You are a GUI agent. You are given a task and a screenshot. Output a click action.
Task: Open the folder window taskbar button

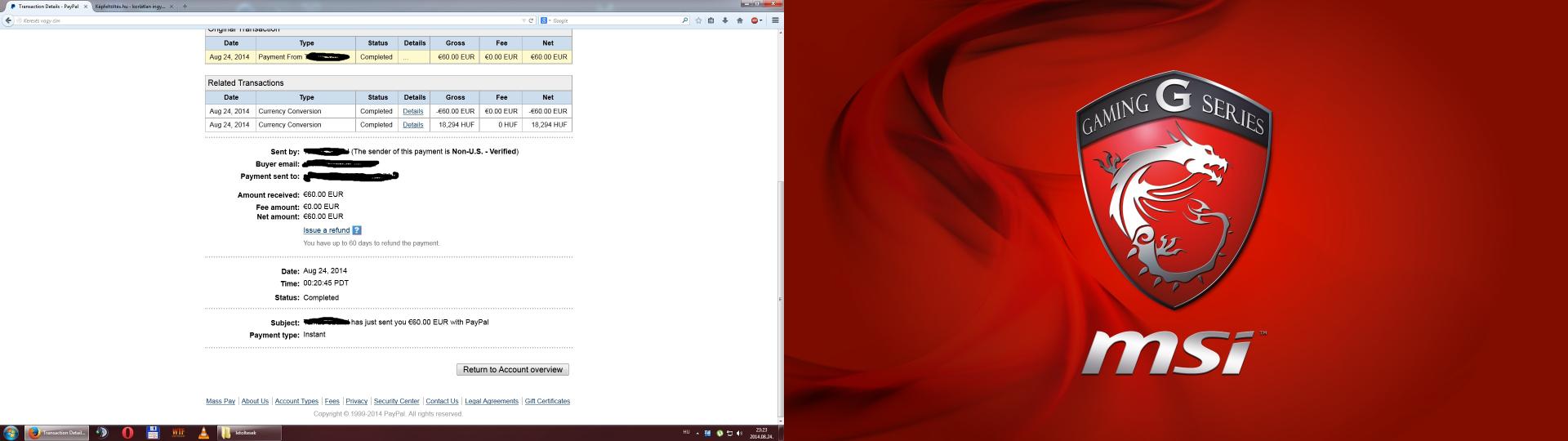[x=249, y=433]
